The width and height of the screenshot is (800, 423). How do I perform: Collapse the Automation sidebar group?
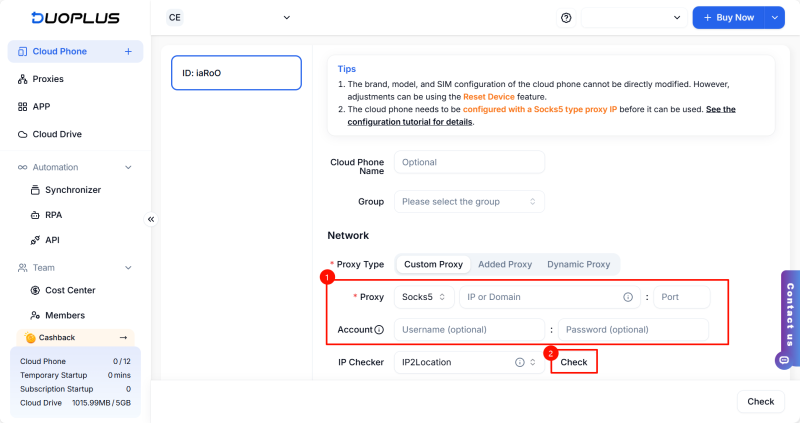(128, 167)
